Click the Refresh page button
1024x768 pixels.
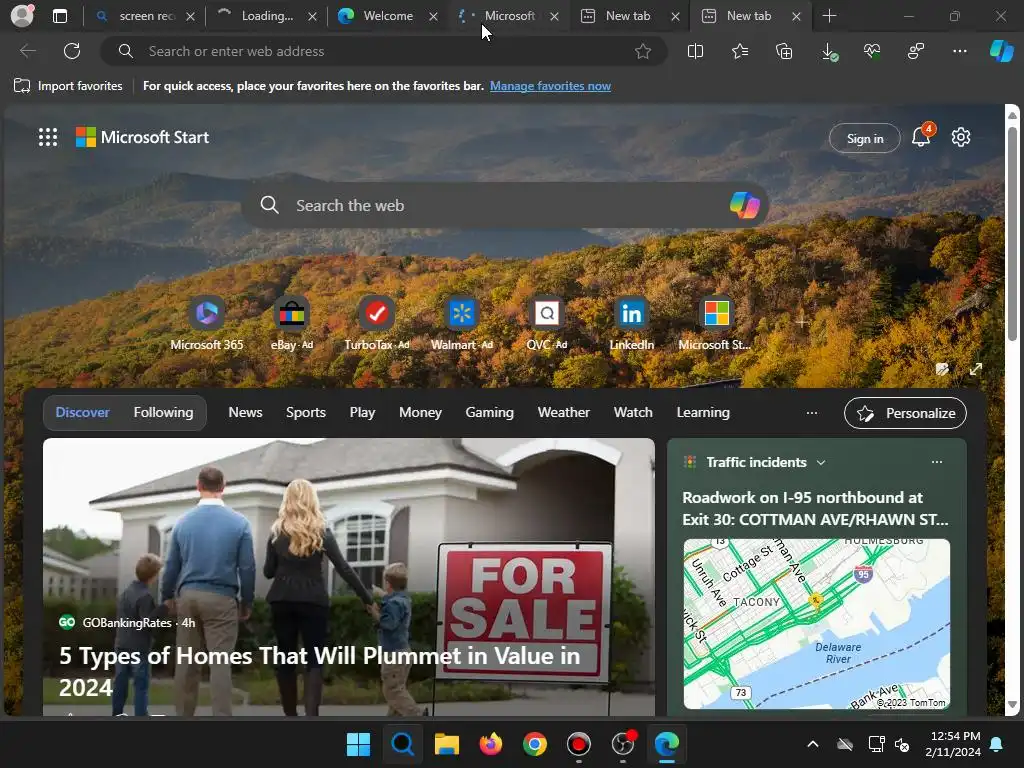(72, 51)
